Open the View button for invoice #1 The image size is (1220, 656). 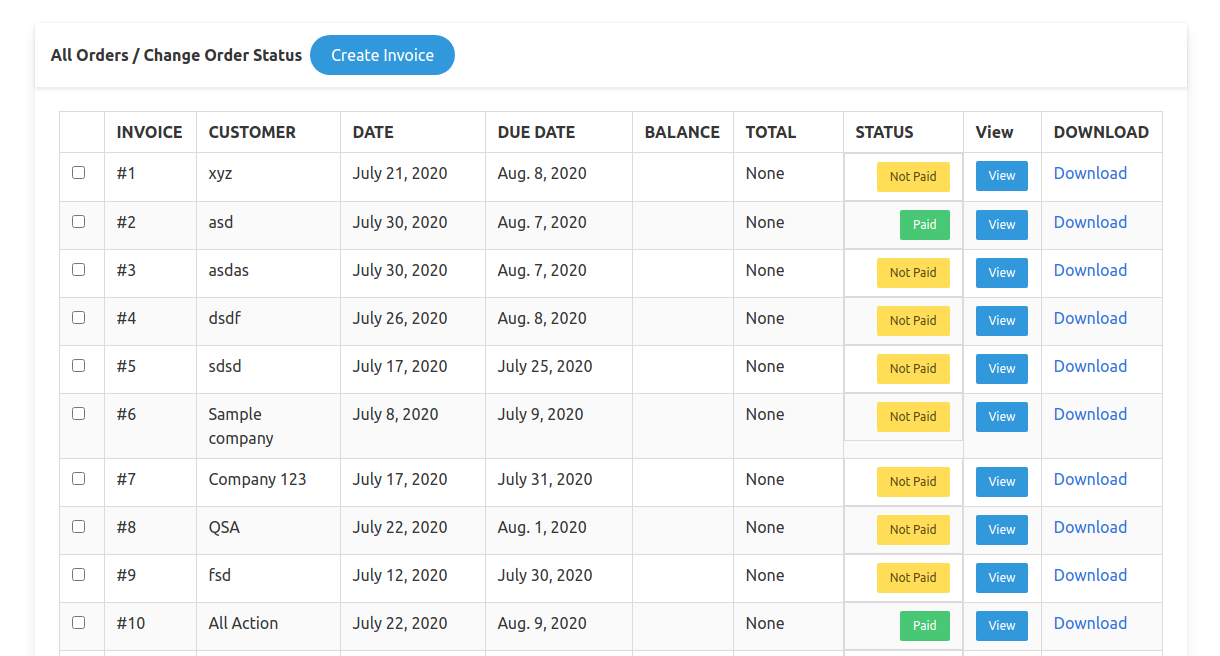[x=1001, y=176]
